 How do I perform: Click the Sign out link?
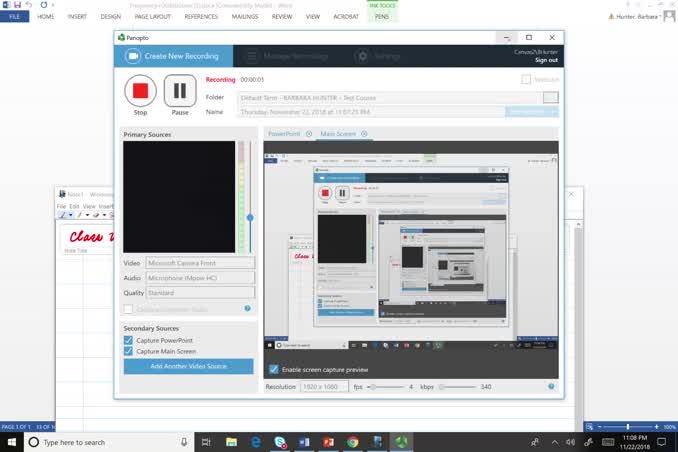546,60
